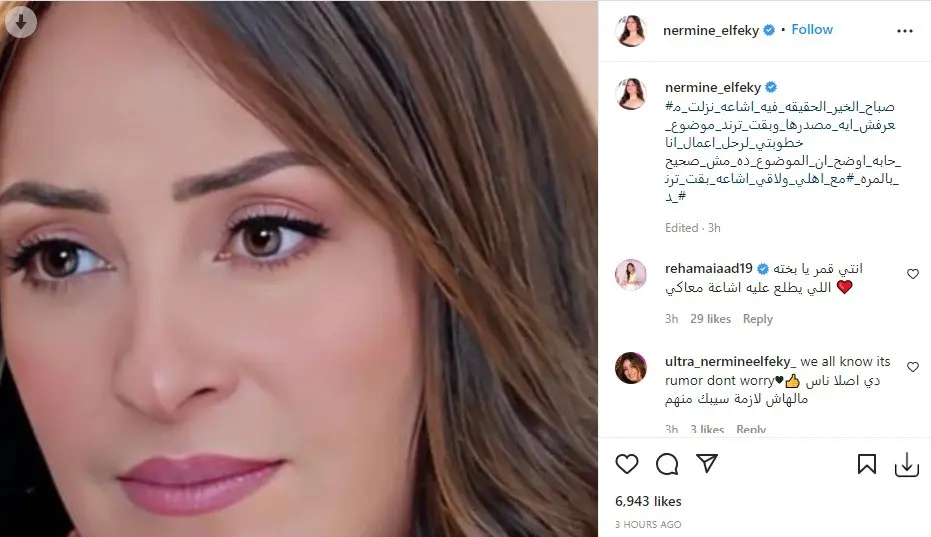Open ultra_nermineelfeky_ avatar image

[x=631, y=368]
